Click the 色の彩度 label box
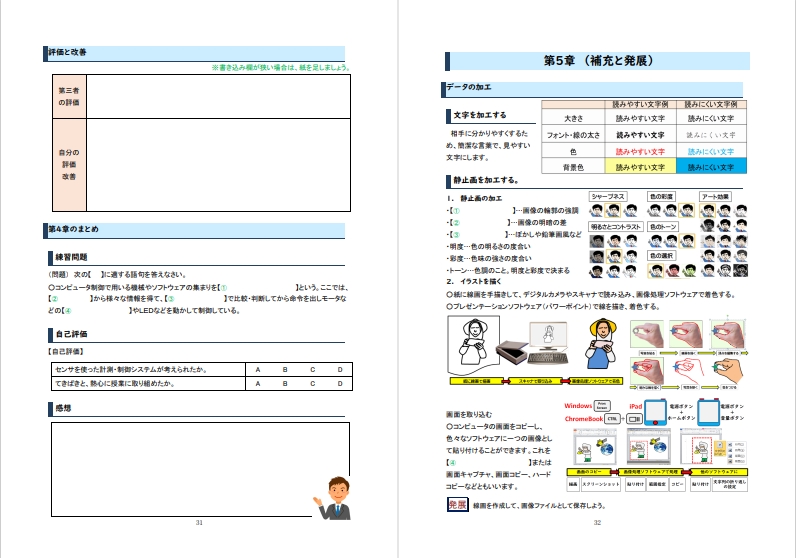796x558 pixels. point(661,196)
